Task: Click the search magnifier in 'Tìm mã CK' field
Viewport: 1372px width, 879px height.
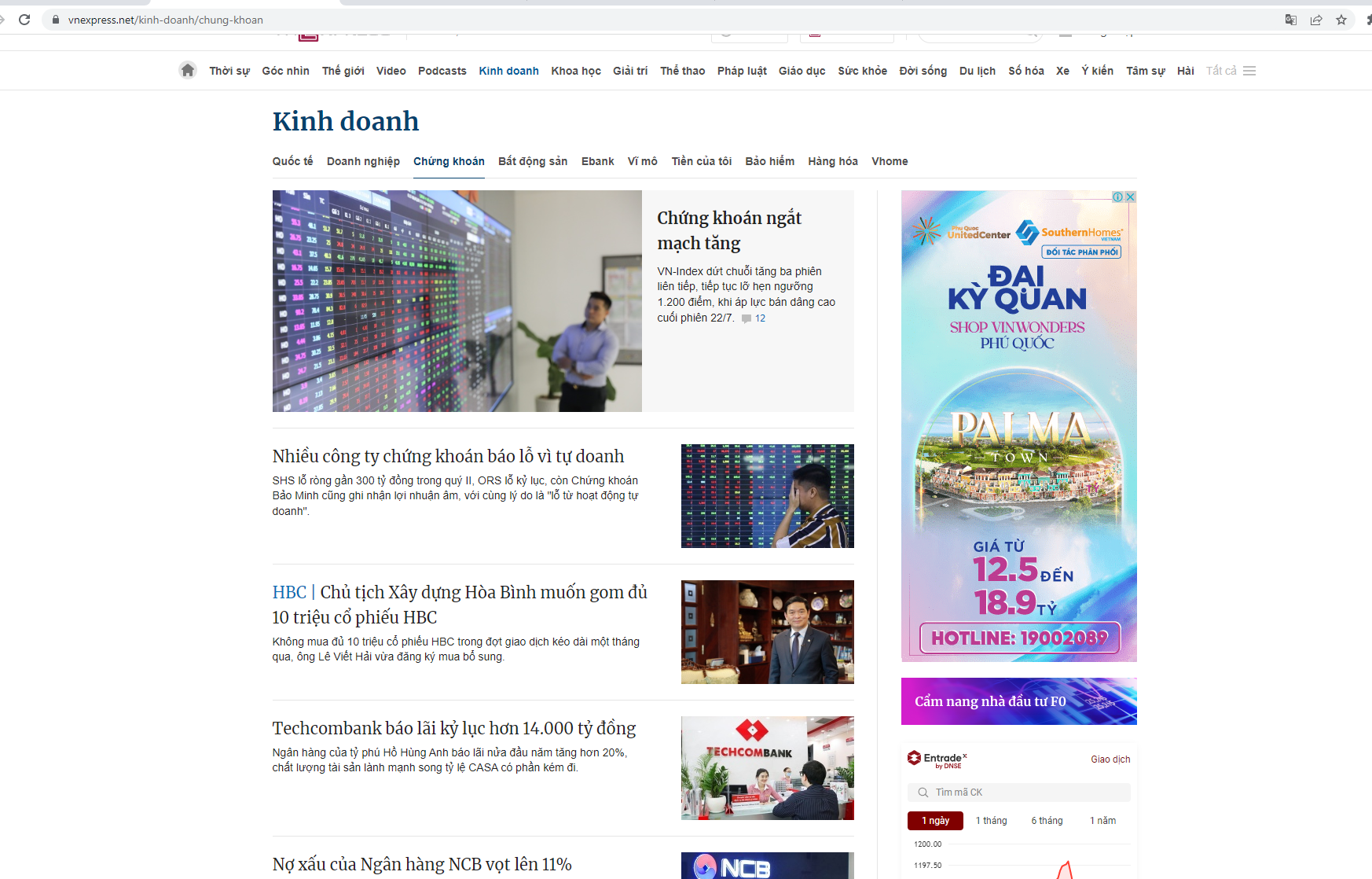Action: [x=923, y=793]
